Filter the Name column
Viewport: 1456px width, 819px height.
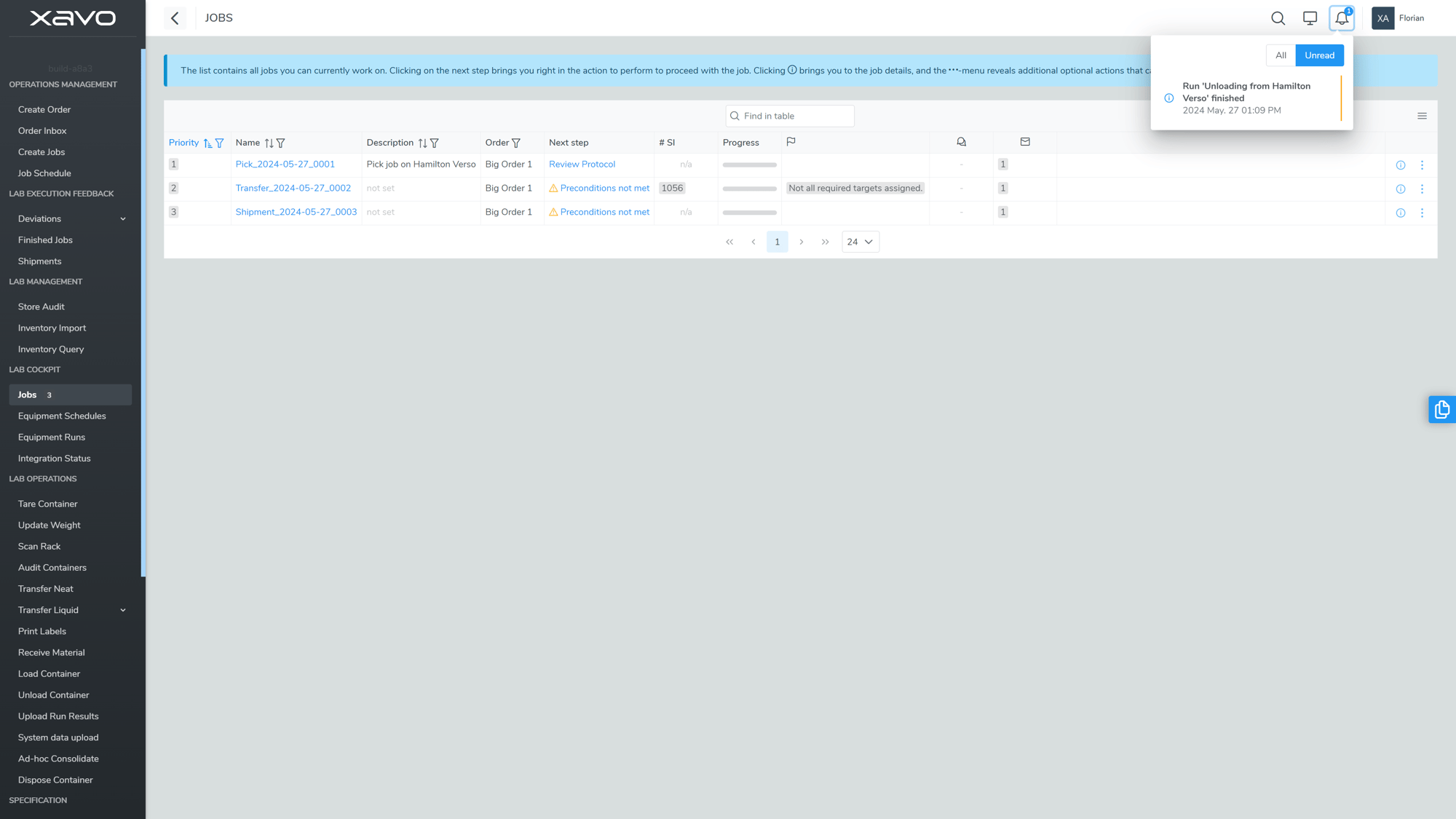click(x=280, y=143)
